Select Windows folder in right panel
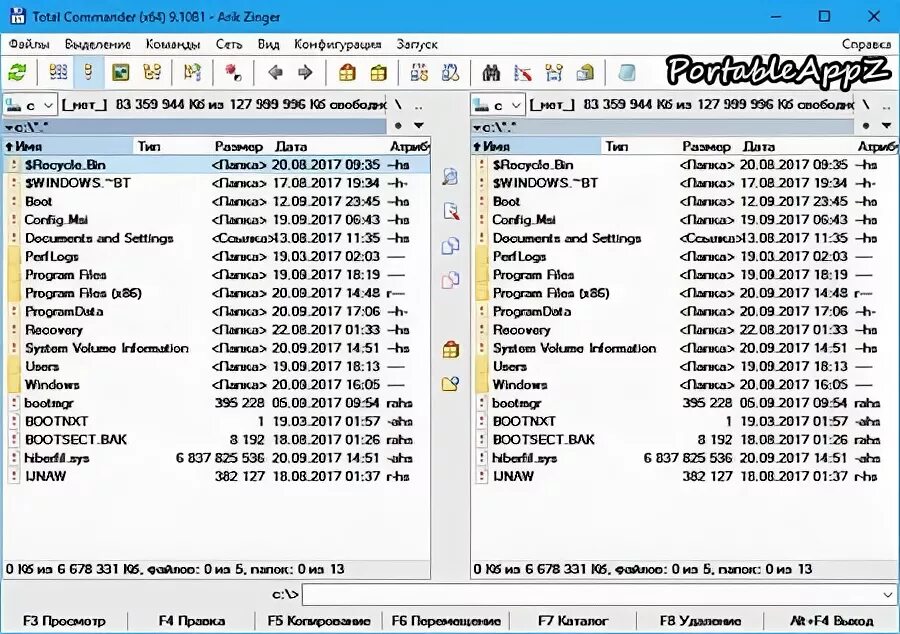The width and height of the screenshot is (900, 634). (x=684, y=385)
